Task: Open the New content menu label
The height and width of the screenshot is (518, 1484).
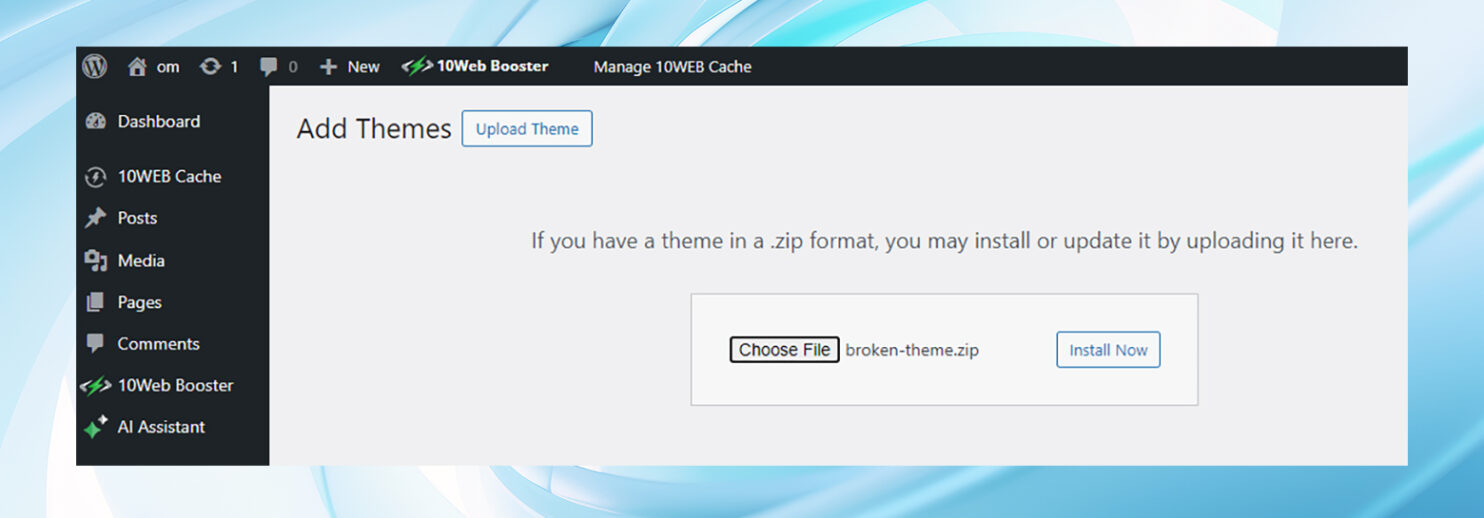Action: point(363,67)
